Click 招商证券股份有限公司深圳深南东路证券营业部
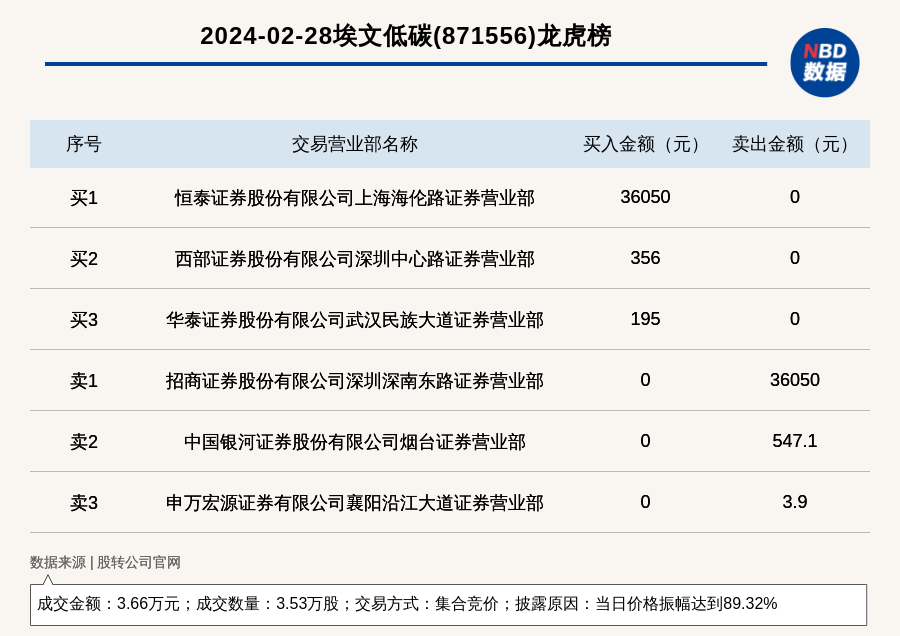This screenshot has width=900, height=636. (355, 381)
